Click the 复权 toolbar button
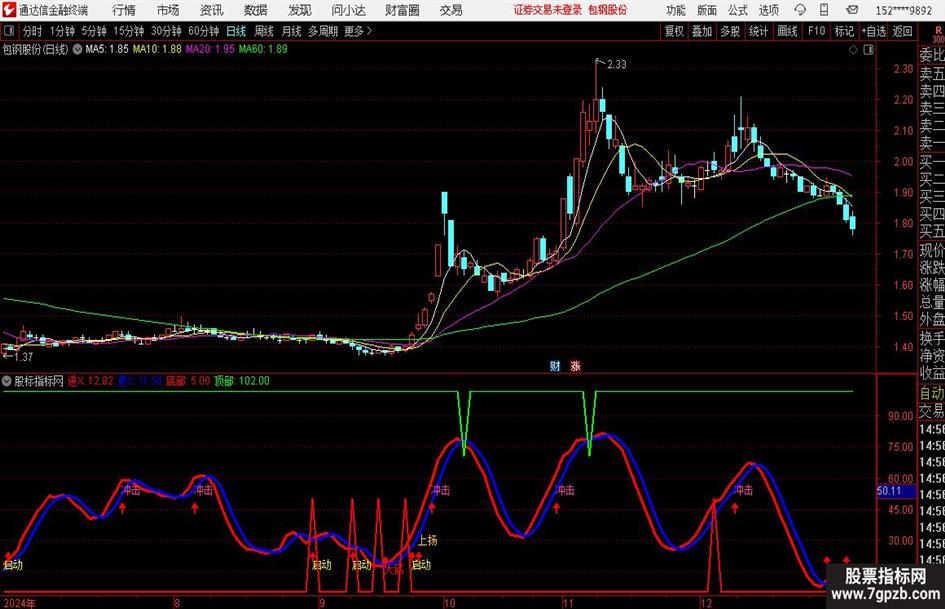 (x=674, y=31)
